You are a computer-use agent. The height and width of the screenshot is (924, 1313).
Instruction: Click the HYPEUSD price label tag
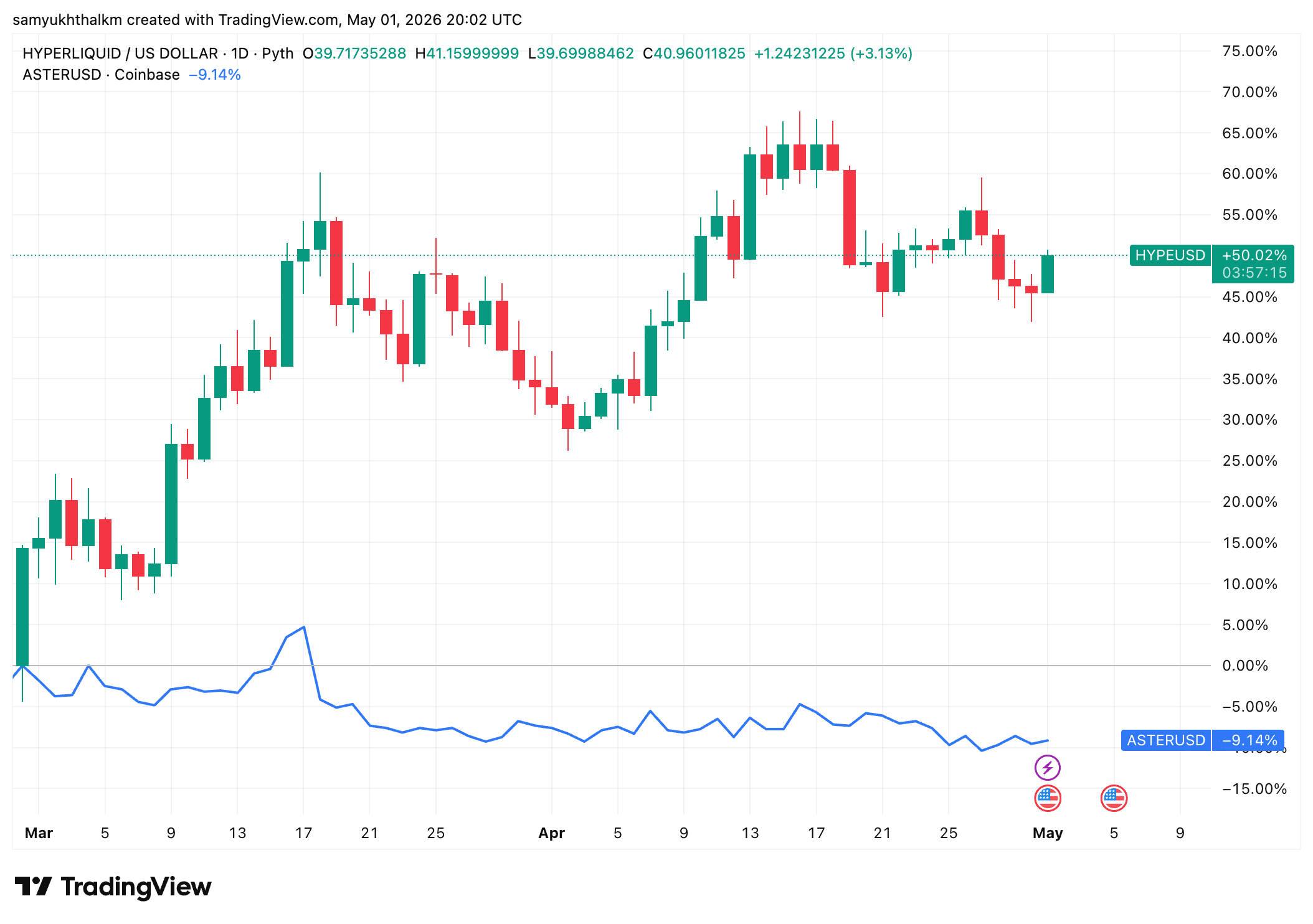[x=1170, y=255]
